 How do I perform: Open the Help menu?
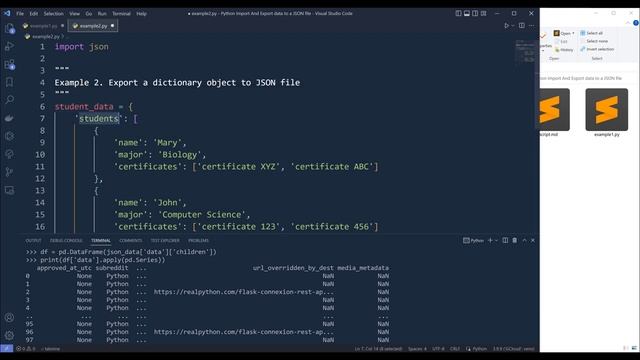(x=141, y=13)
